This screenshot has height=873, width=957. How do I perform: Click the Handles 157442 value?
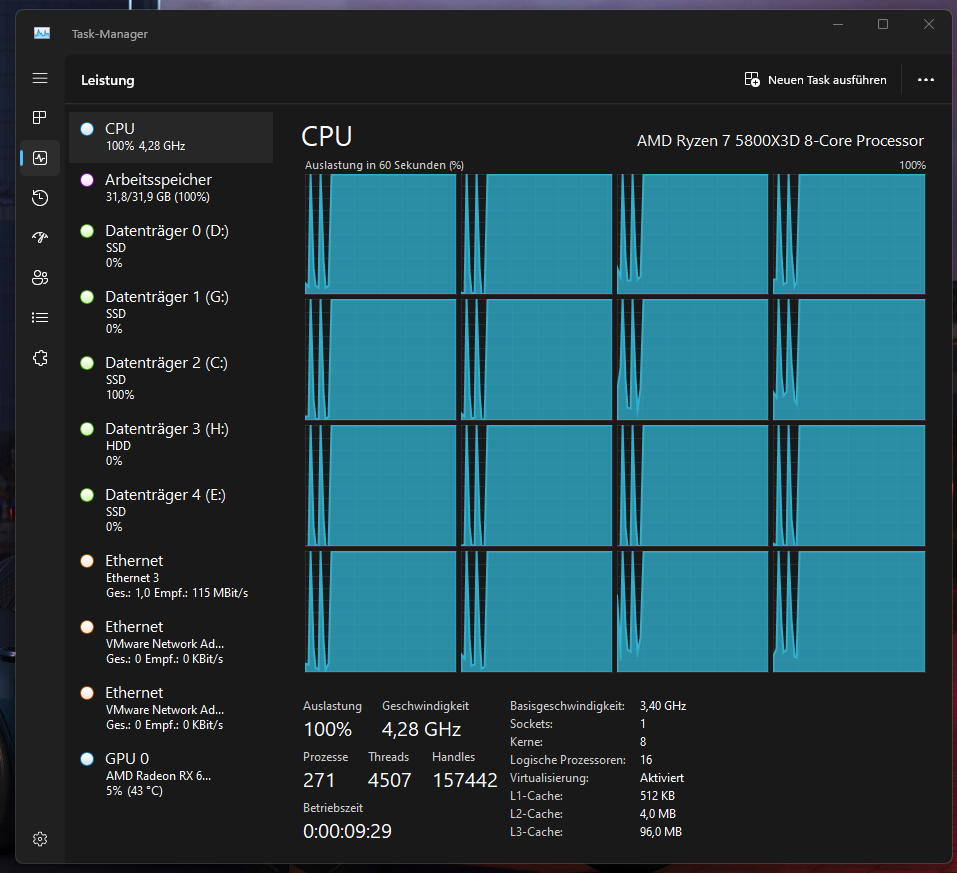[x=465, y=780]
